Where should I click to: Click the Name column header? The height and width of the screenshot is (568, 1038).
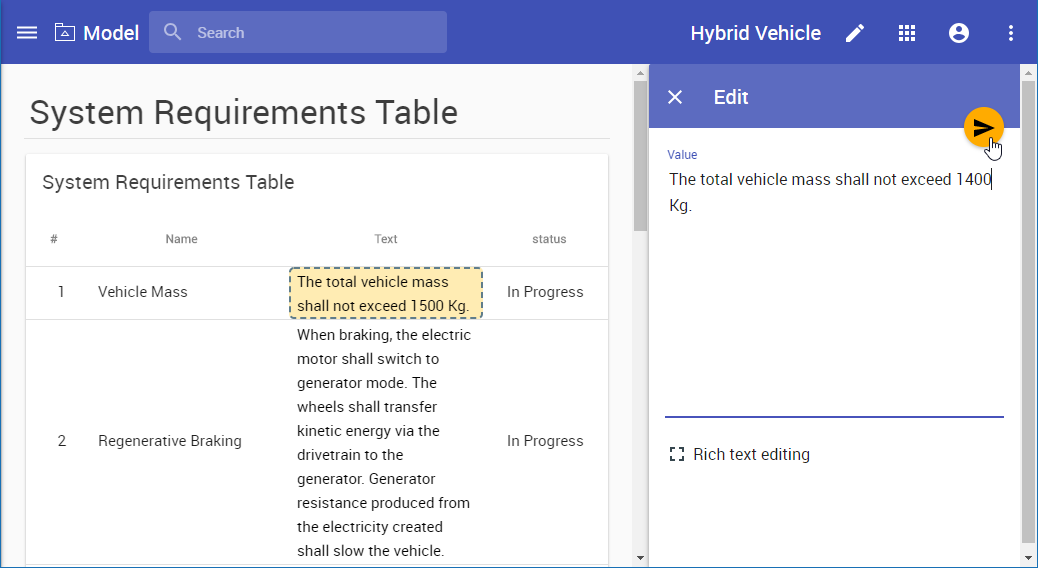coord(181,239)
